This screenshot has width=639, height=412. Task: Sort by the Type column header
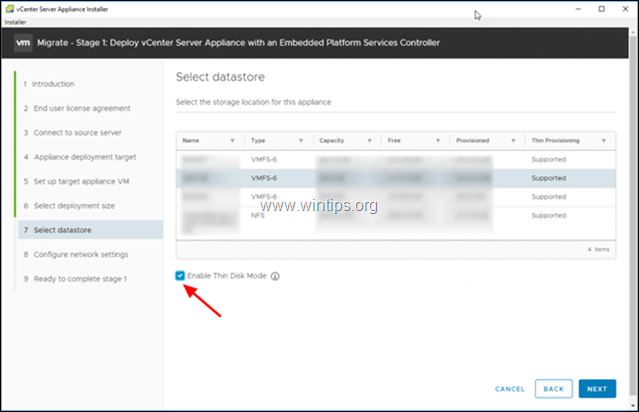[258, 141]
